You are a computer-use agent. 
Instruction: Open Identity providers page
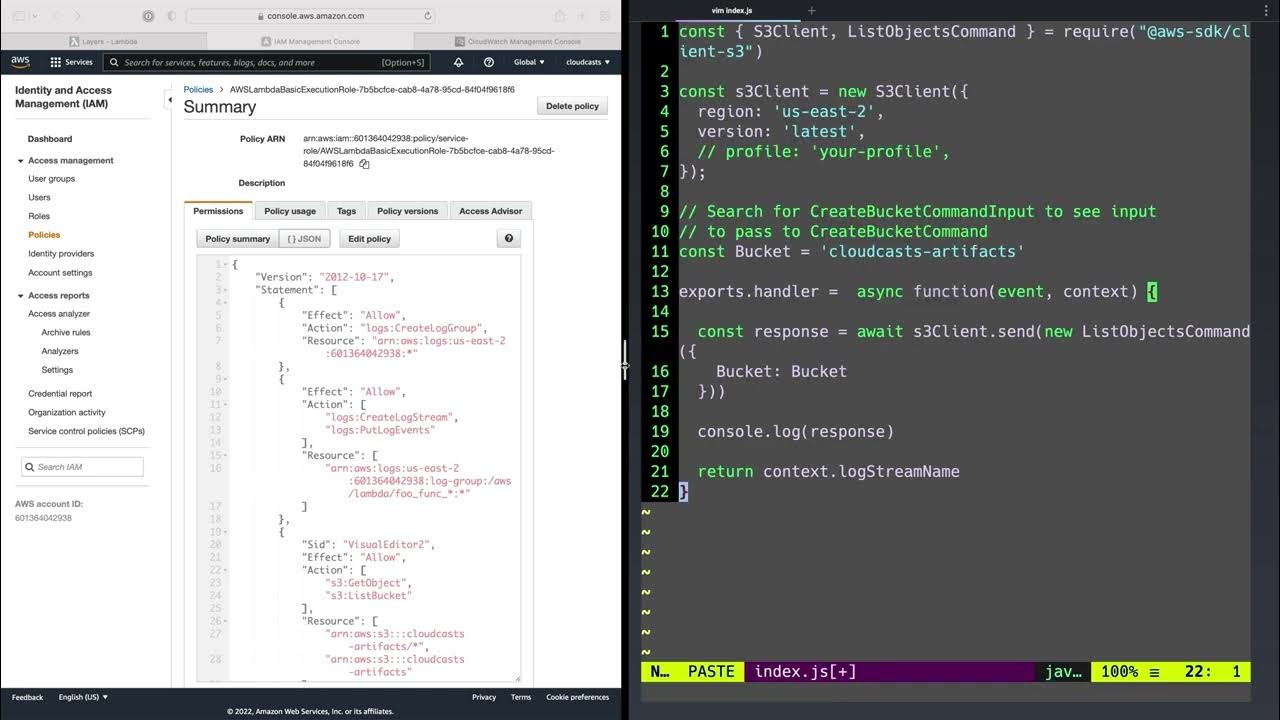click(x=61, y=254)
